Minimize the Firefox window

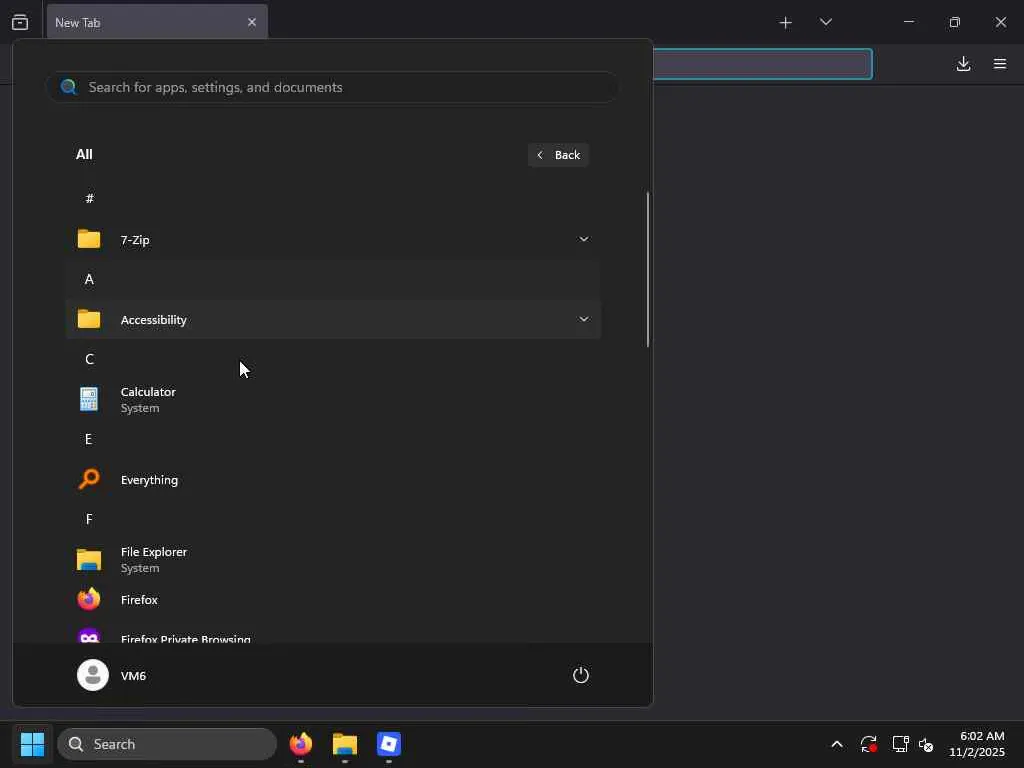(x=908, y=22)
